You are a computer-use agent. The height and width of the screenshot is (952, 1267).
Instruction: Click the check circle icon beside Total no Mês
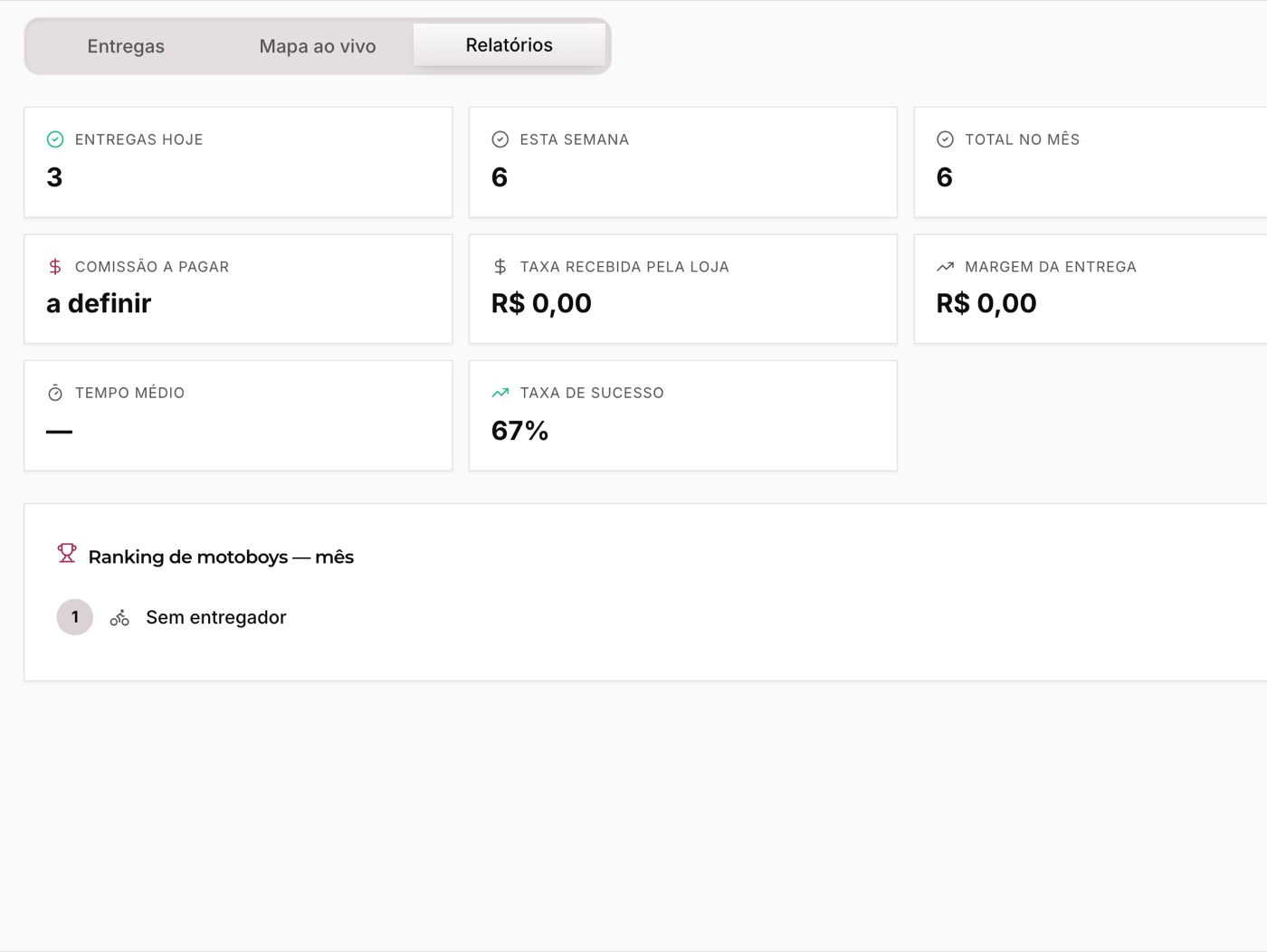pyautogui.click(x=946, y=139)
